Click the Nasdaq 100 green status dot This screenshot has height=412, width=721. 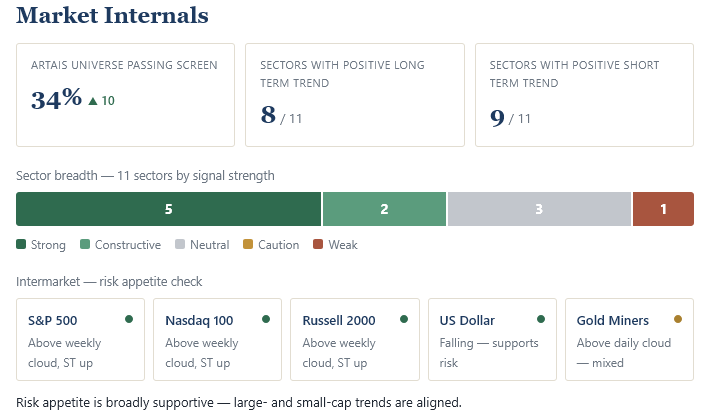tap(266, 319)
